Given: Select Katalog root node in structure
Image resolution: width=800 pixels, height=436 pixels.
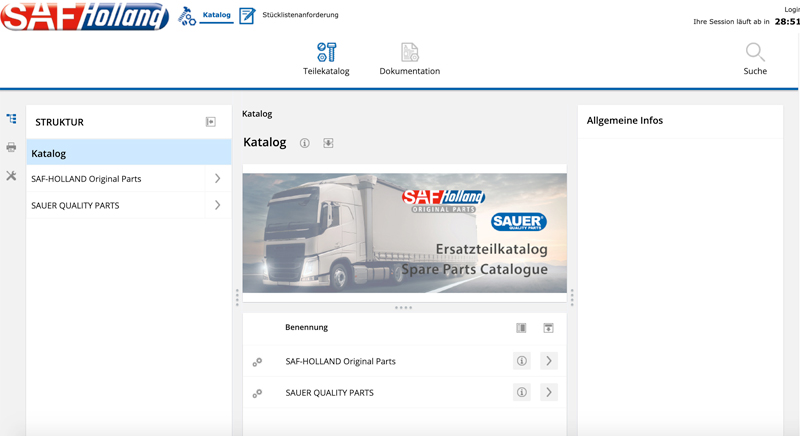Looking at the screenshot, I should (128, 153).
